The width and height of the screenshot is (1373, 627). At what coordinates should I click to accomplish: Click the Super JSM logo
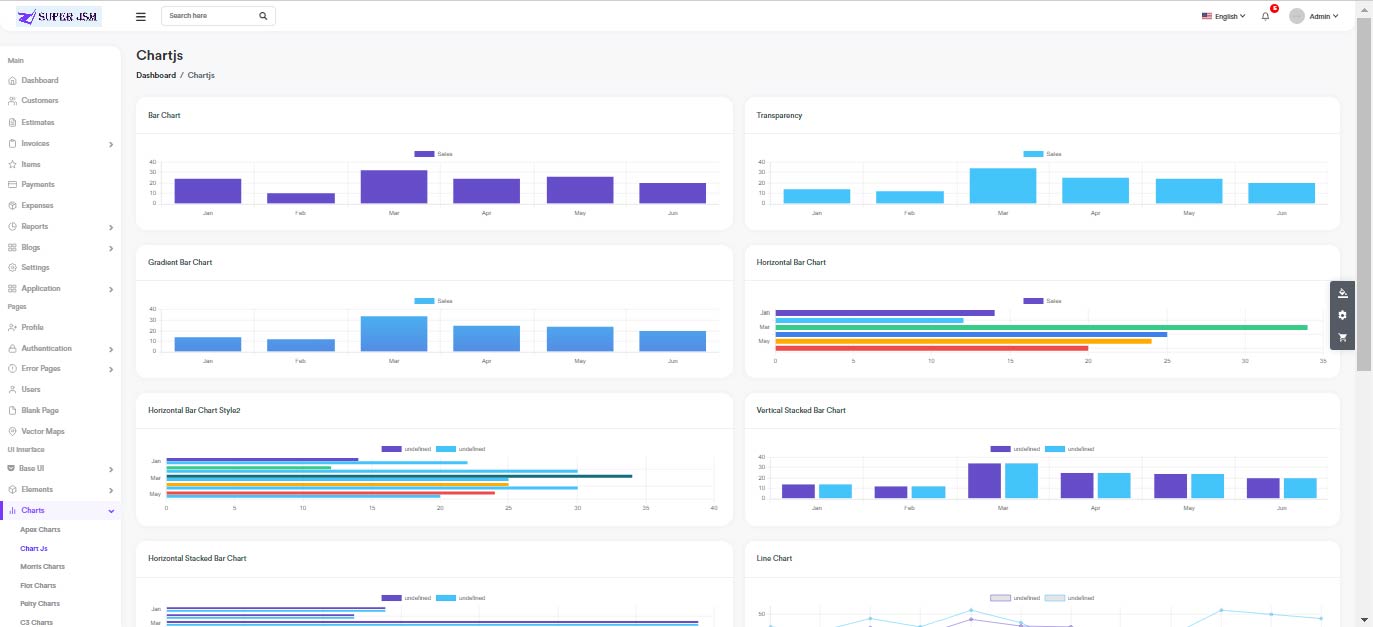click(x=59, y=16)
